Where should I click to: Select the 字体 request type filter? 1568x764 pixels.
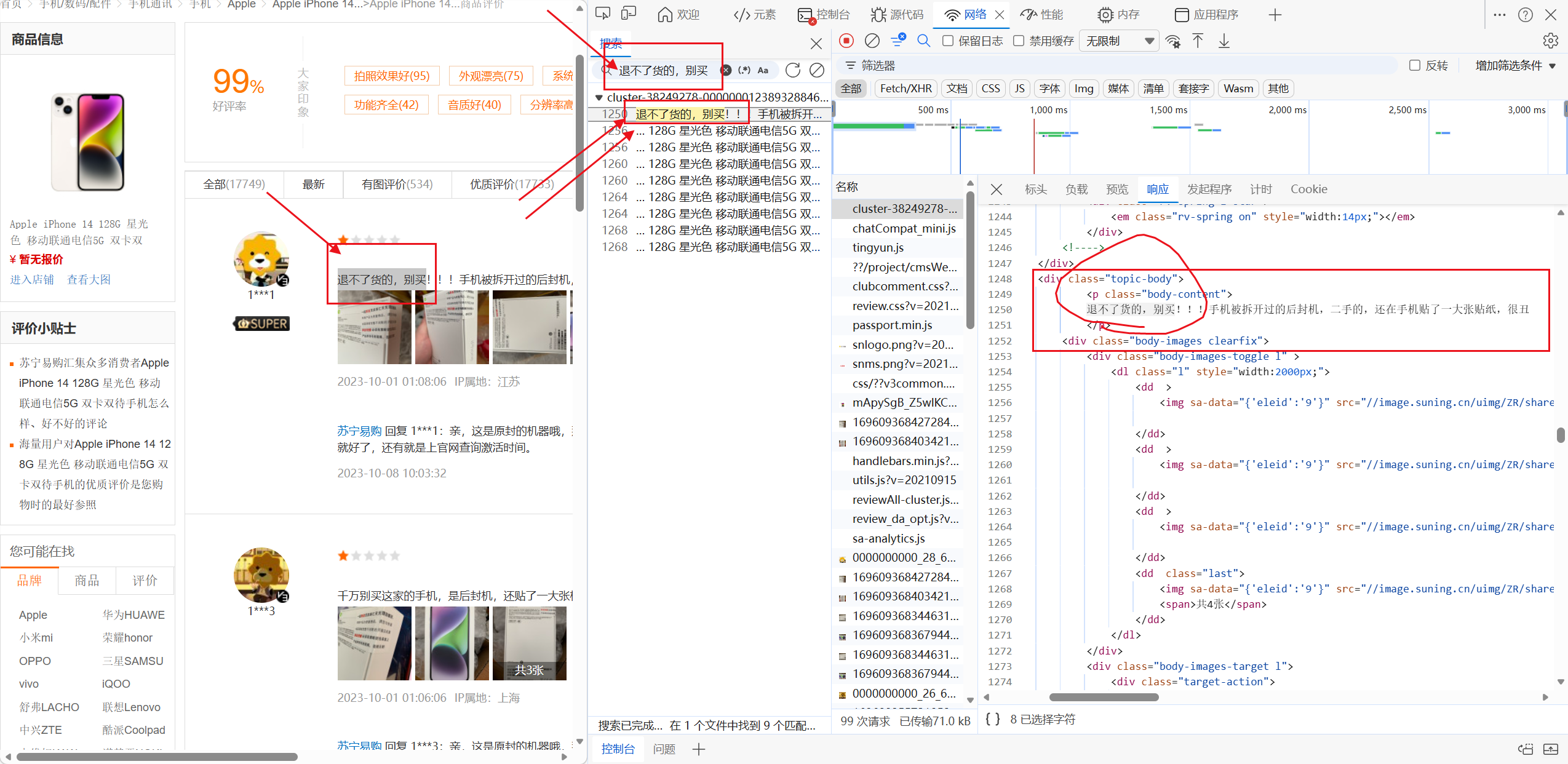coord(1050,89)
